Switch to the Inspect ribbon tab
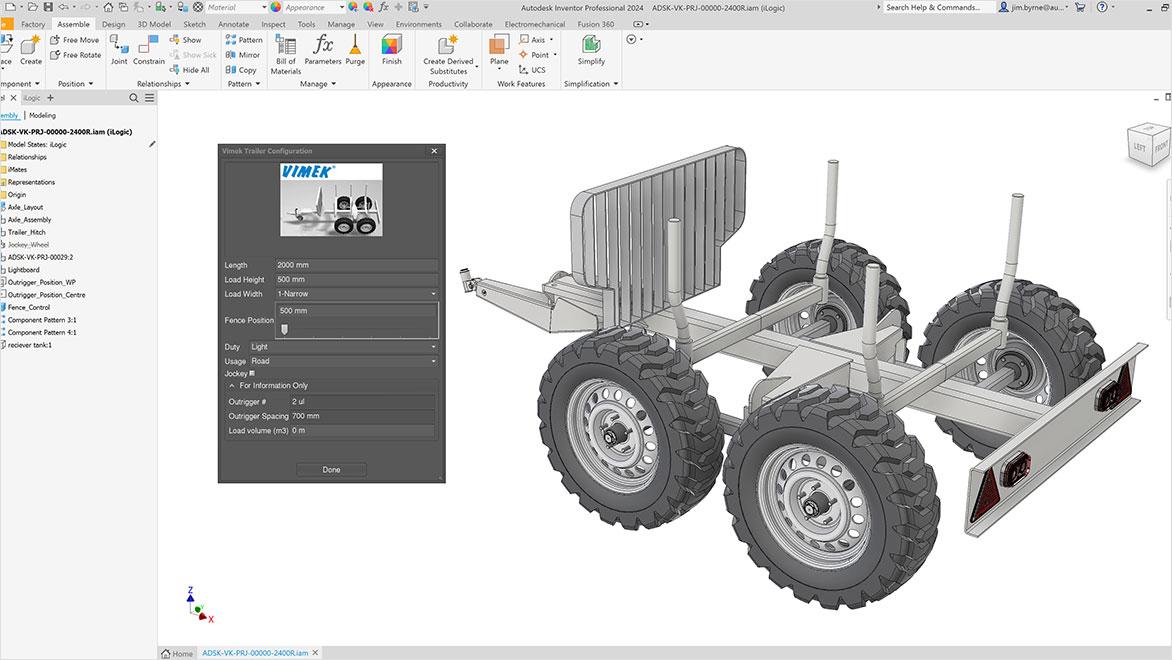Viewport: 1172px width, 660px height. (x=273, y=24)
